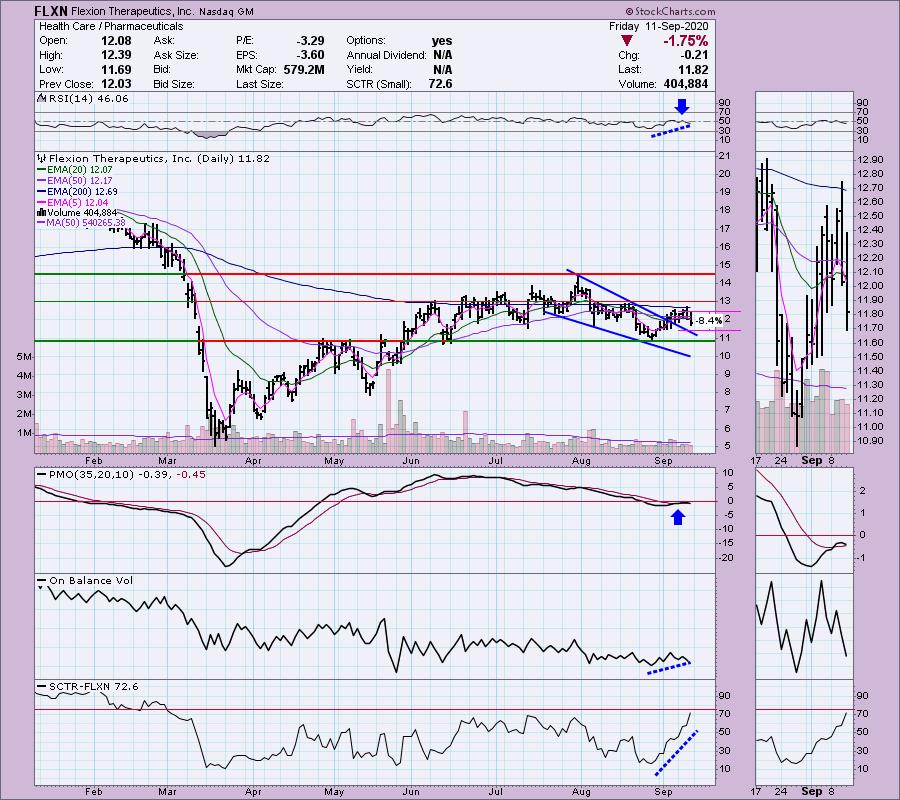
Task: Click the SCTR (Small) value 72.6 in header
Action: pyautogui.click(x=440, y=84)
